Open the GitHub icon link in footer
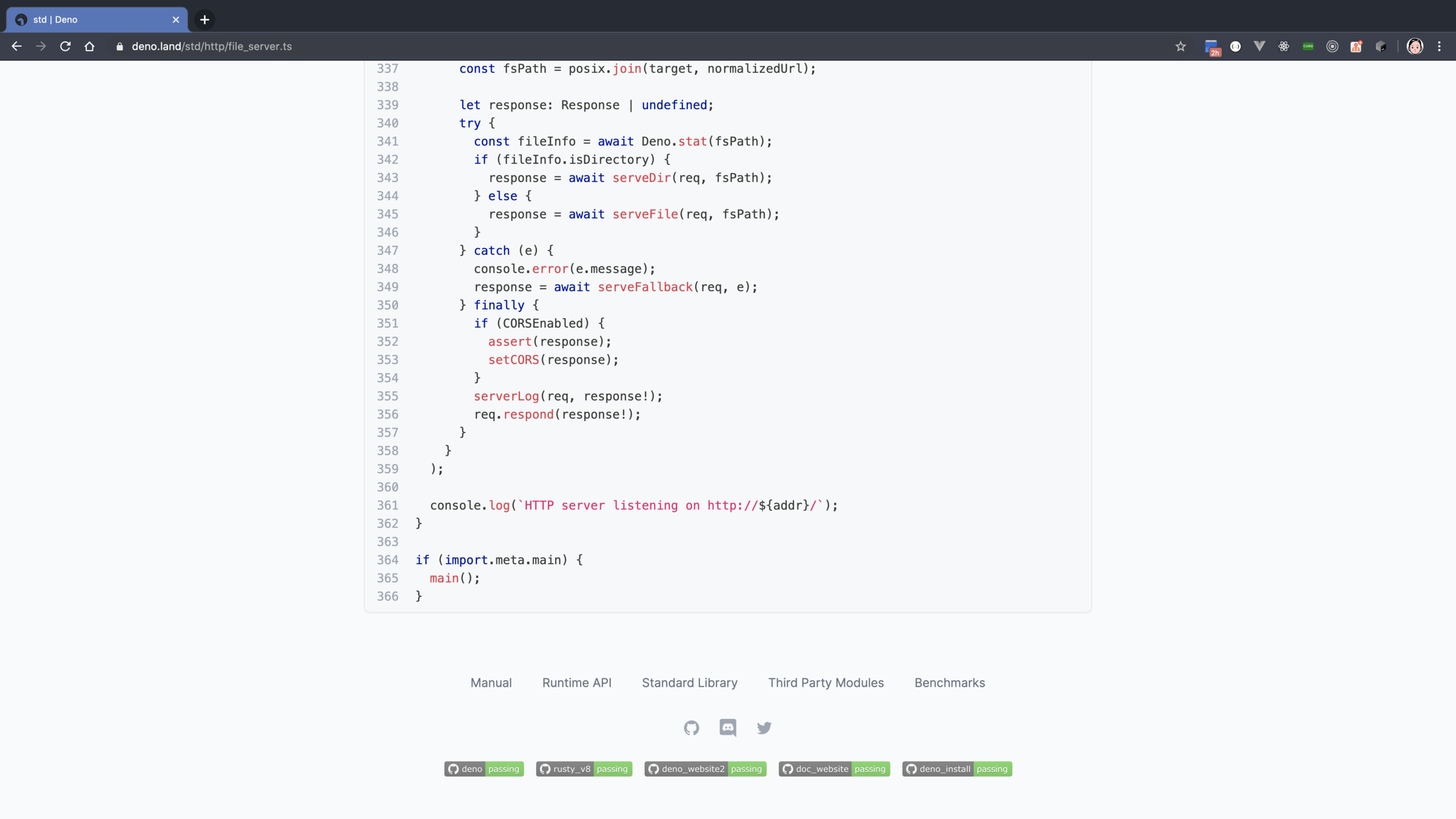 tap(691, 727)
